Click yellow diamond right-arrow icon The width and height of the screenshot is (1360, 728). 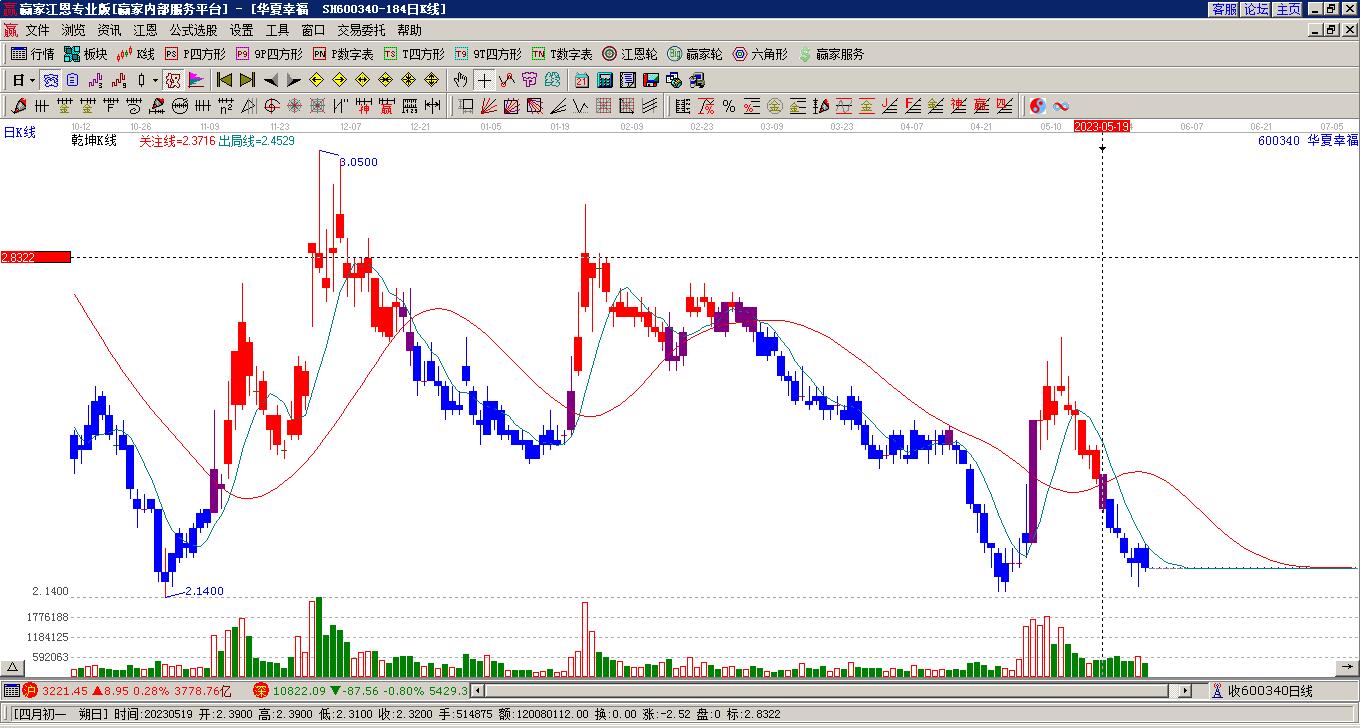click(339, 80)
